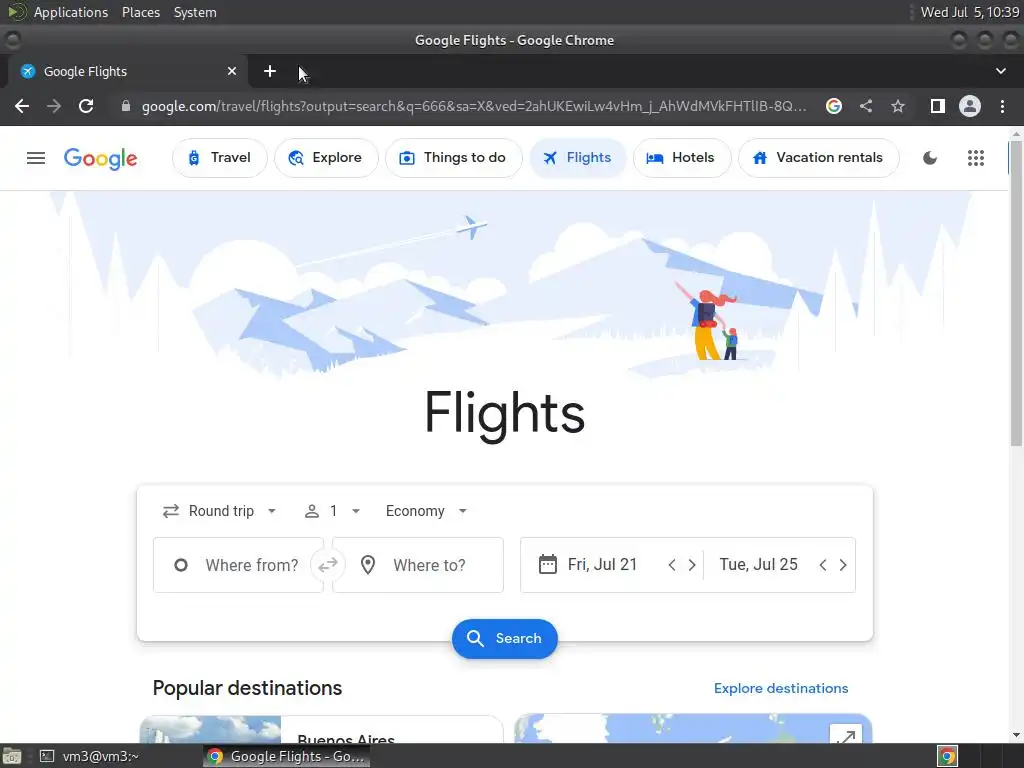Open the Vacation rentals tab
Image resolution: width=1024 pixels, height=768 pixels.
click(x=818, y=158)
